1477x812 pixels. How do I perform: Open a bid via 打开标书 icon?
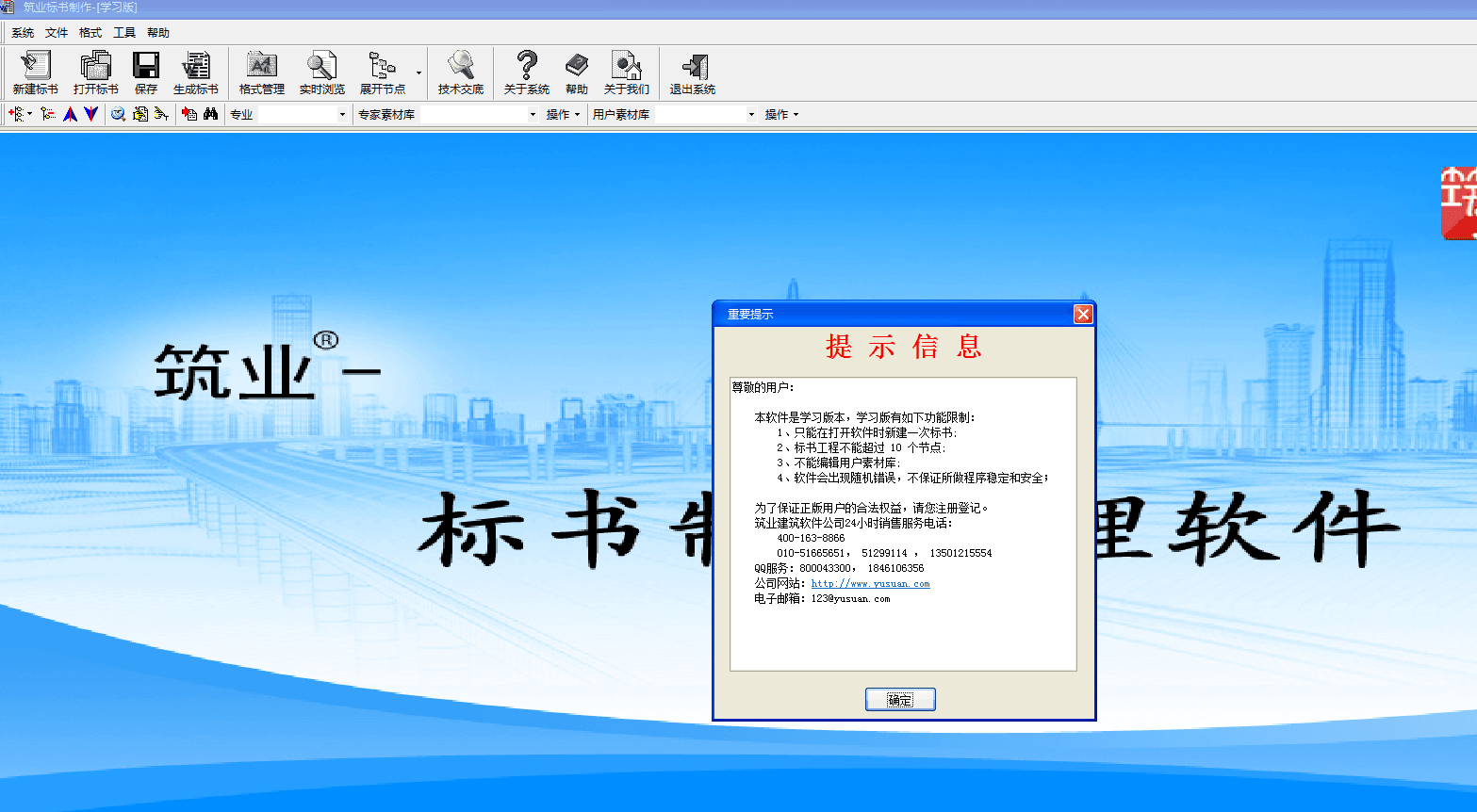95,73
